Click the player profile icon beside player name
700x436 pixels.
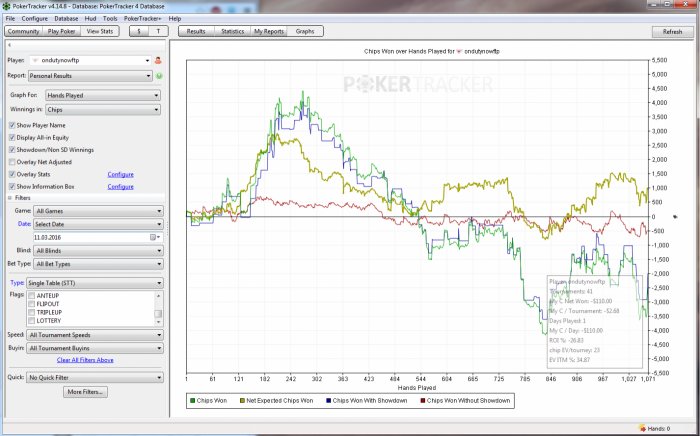[158, 61]
